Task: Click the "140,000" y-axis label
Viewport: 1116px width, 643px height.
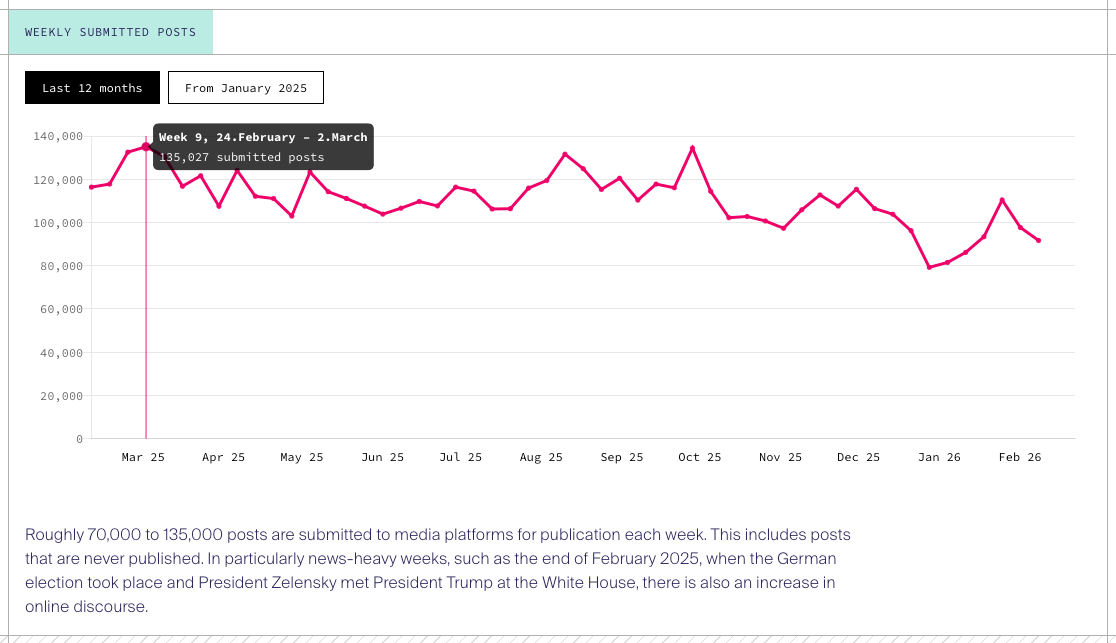Action: coord(58,136)
